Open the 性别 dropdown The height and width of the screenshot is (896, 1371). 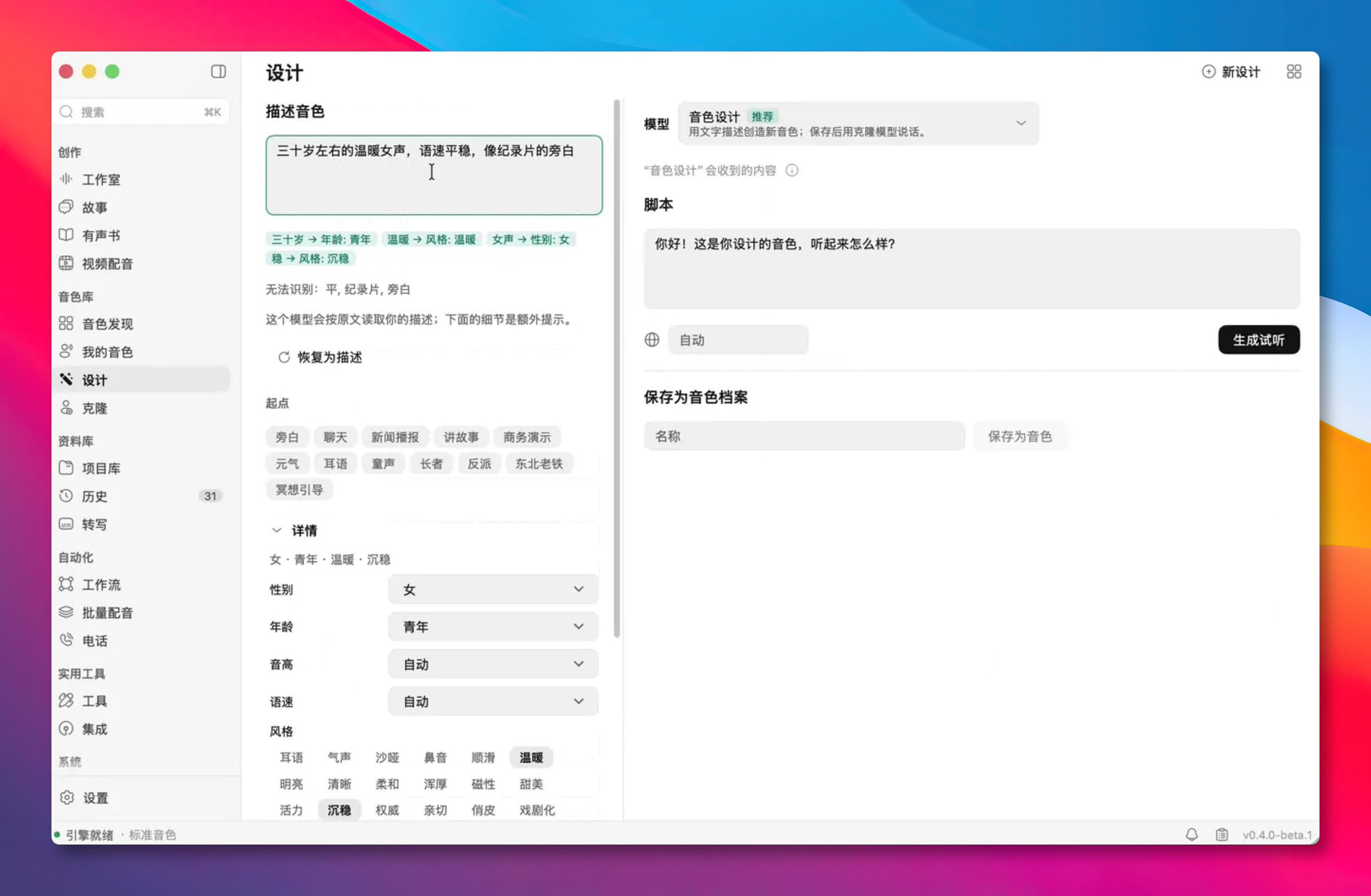[493, 590]
